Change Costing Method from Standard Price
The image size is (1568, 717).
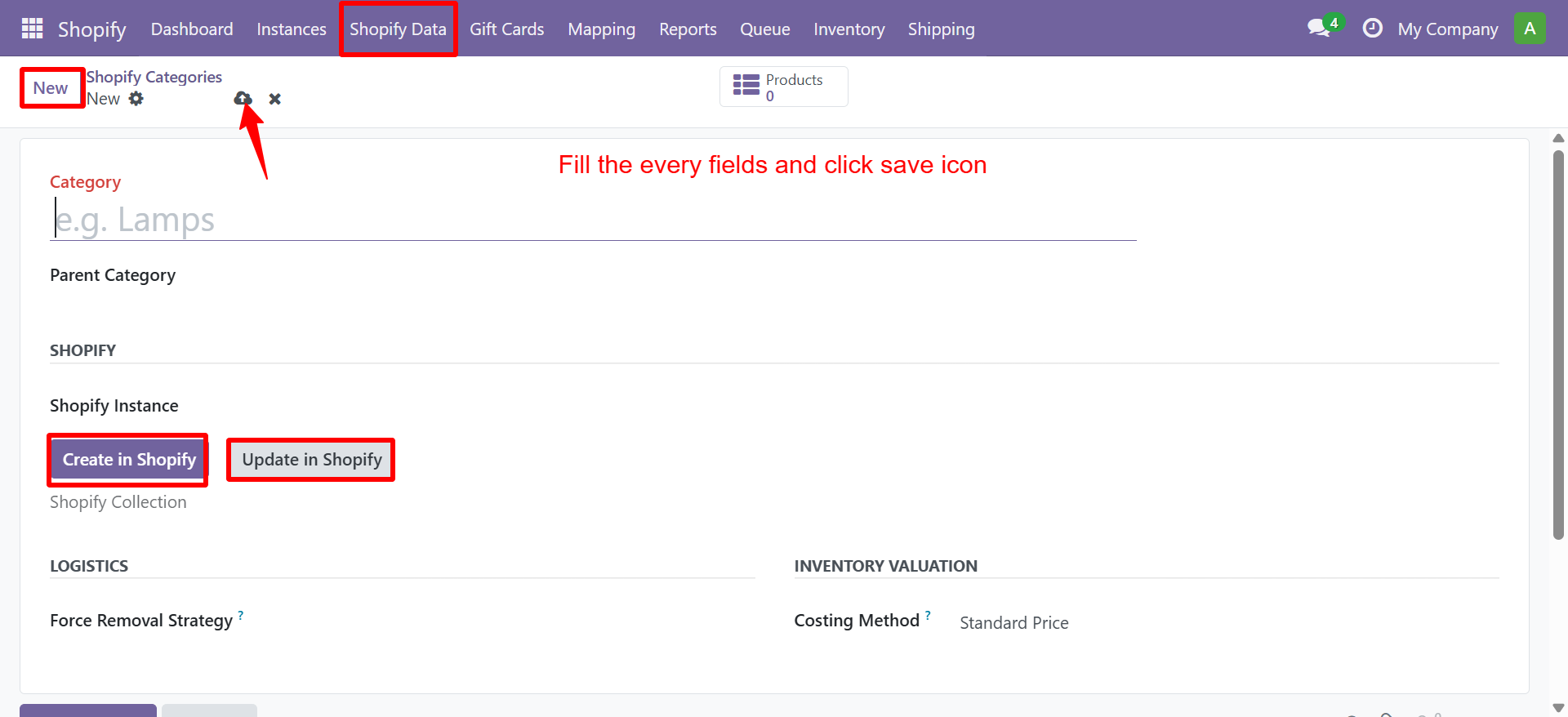tap(1013, 622)
